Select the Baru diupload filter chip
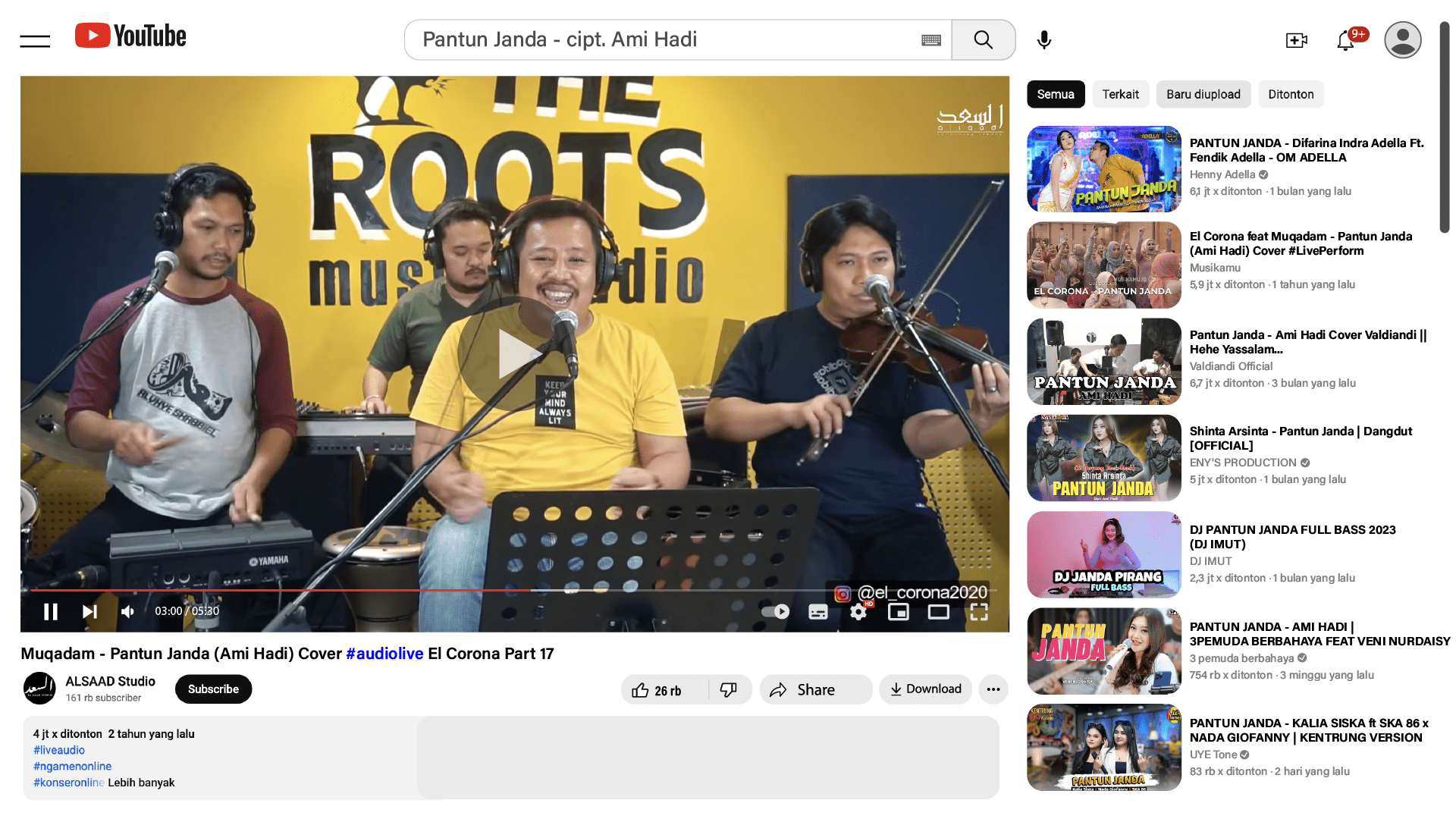1456x819 pixels. tap(1203, 95)
